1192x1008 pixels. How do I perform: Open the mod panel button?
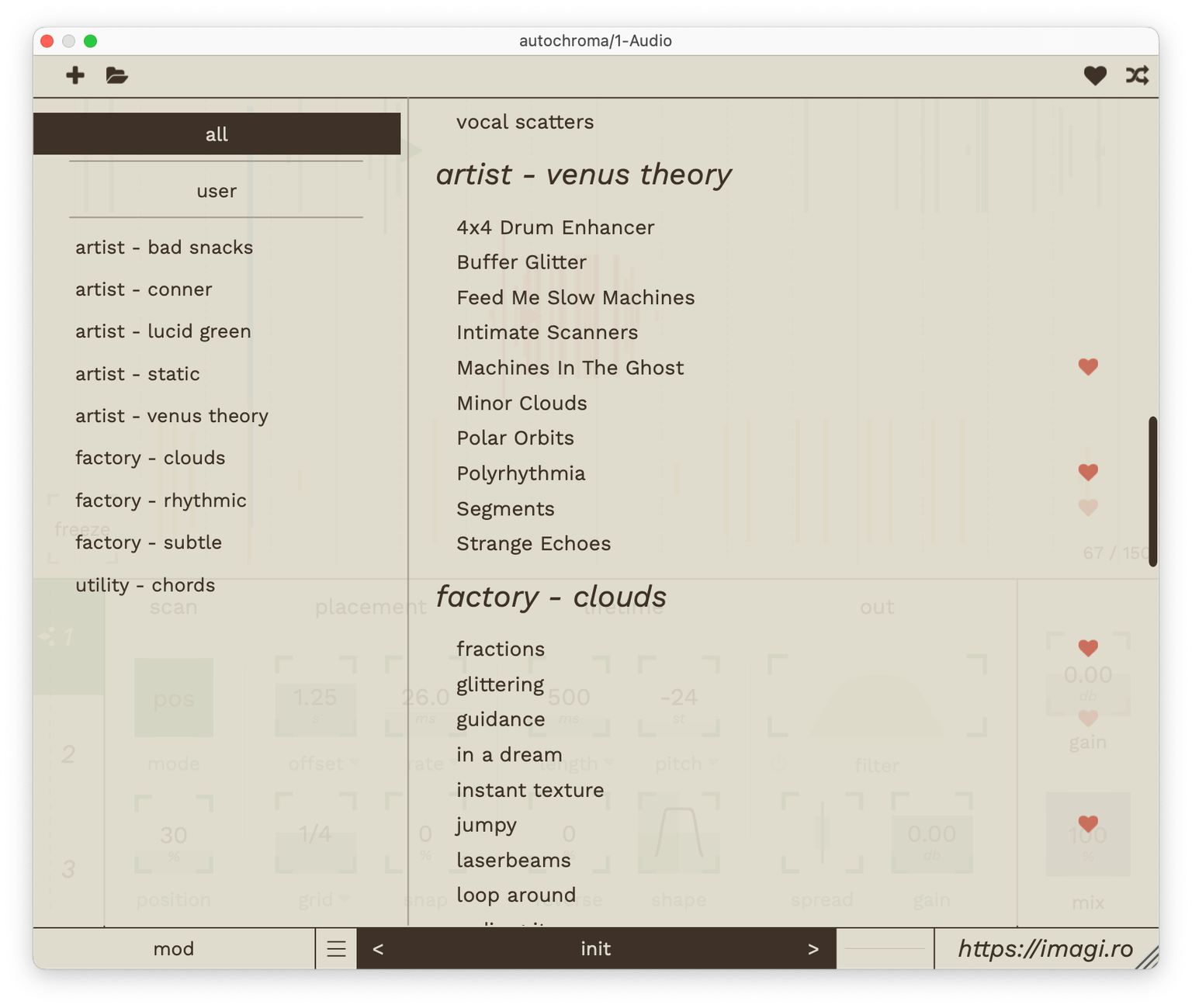tap(174, 948)
